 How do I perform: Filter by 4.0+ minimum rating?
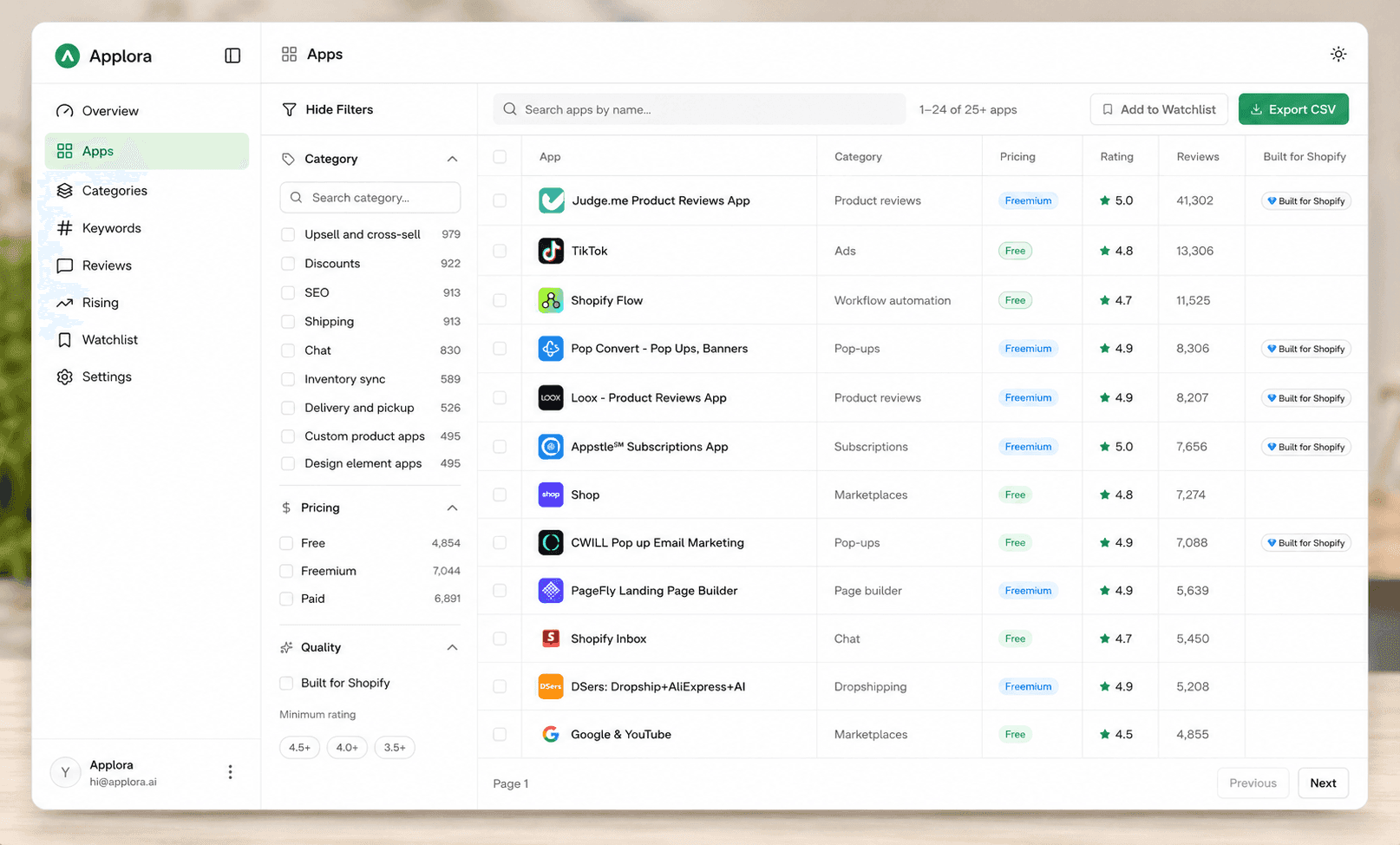347,747
